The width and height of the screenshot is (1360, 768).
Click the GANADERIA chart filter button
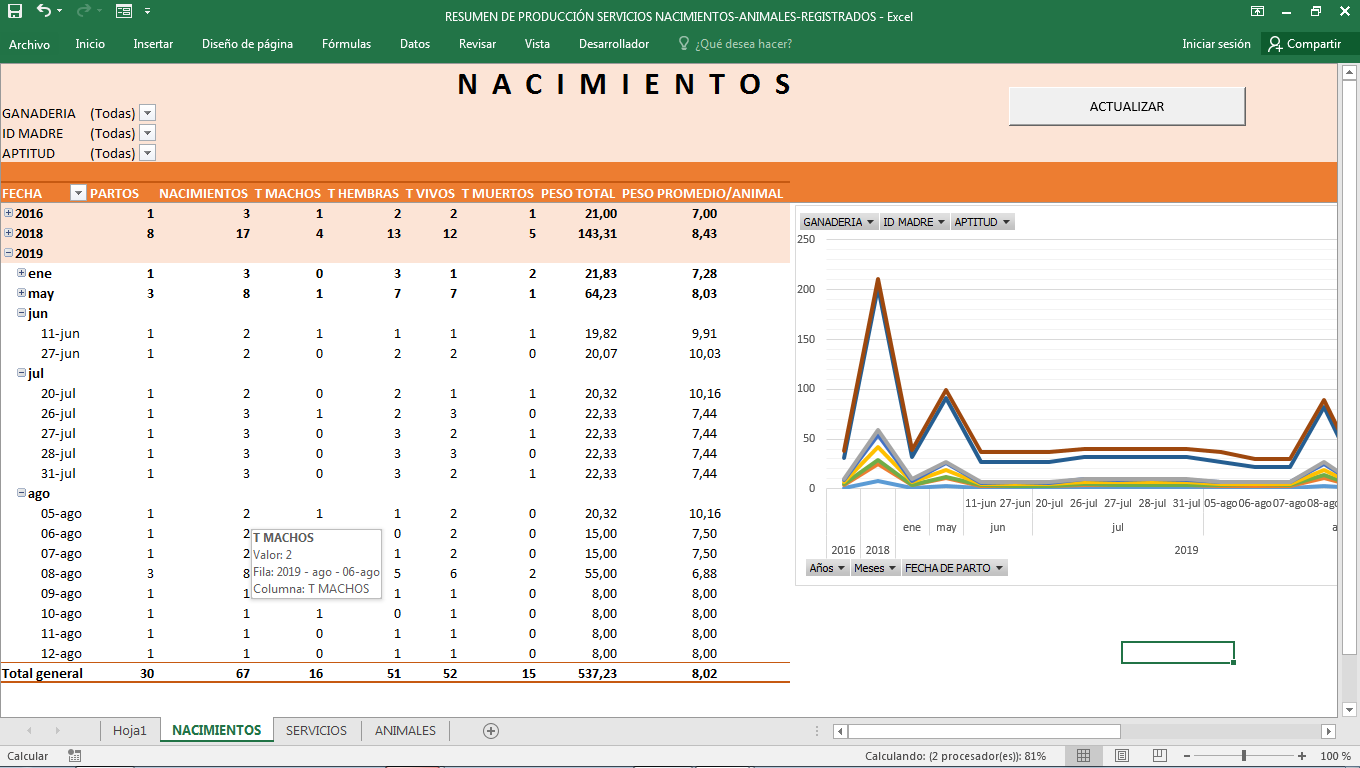(839, 222)
